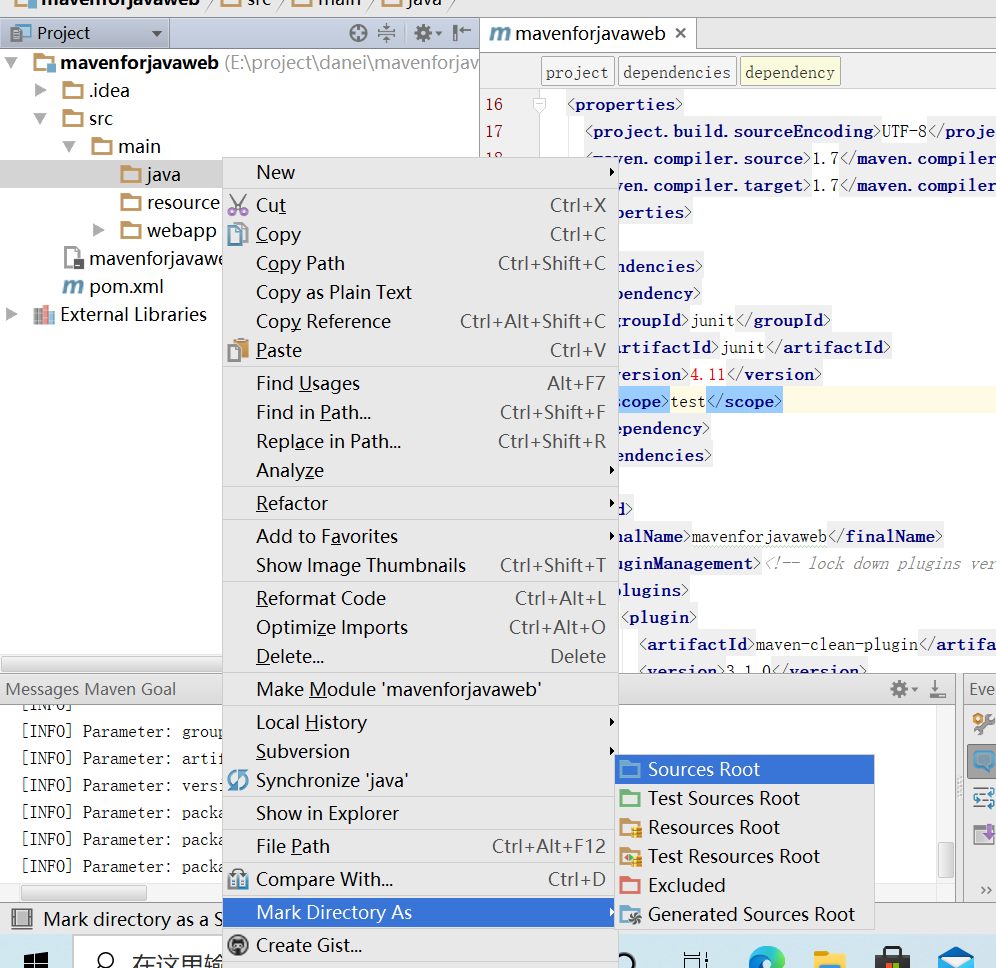This screenshot has width=996, height=968.
Task: Expand External Libraries node
Action: [x=11, y=314]
